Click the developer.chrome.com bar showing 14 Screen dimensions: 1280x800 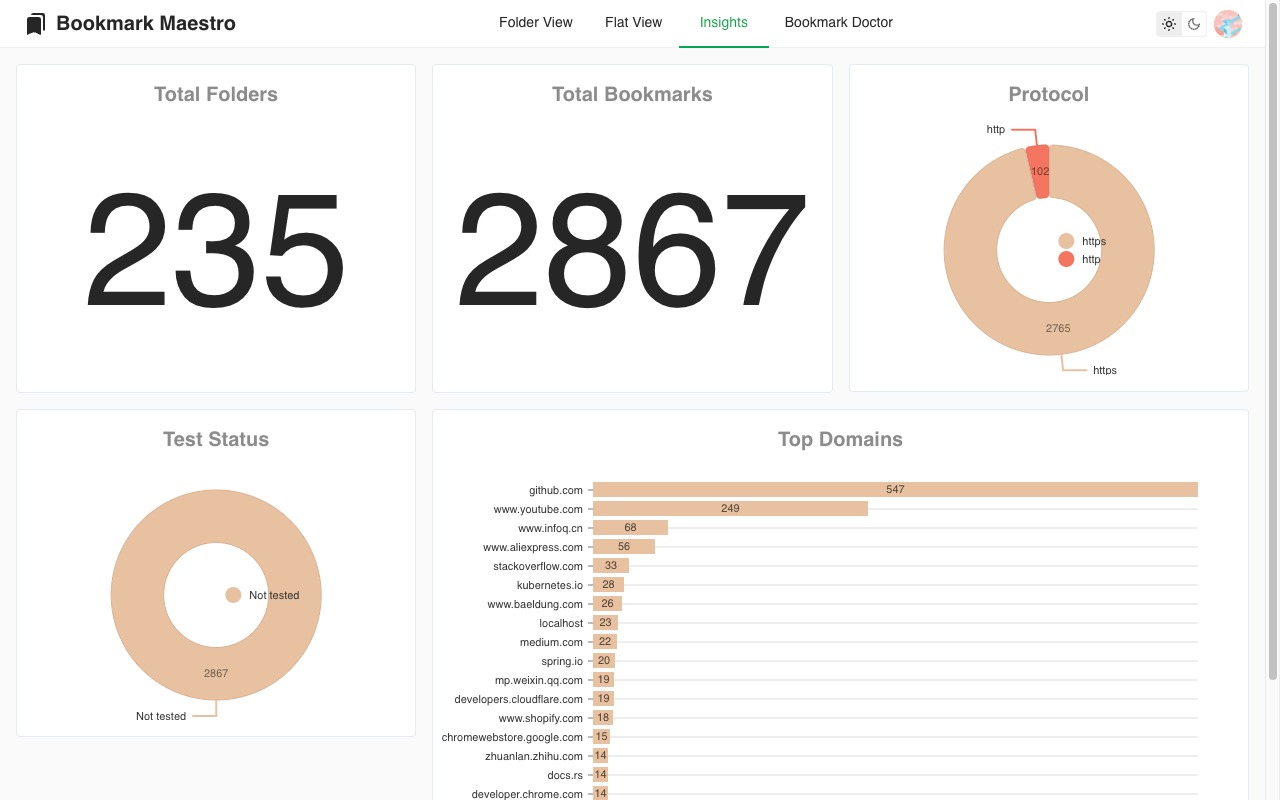601,794
